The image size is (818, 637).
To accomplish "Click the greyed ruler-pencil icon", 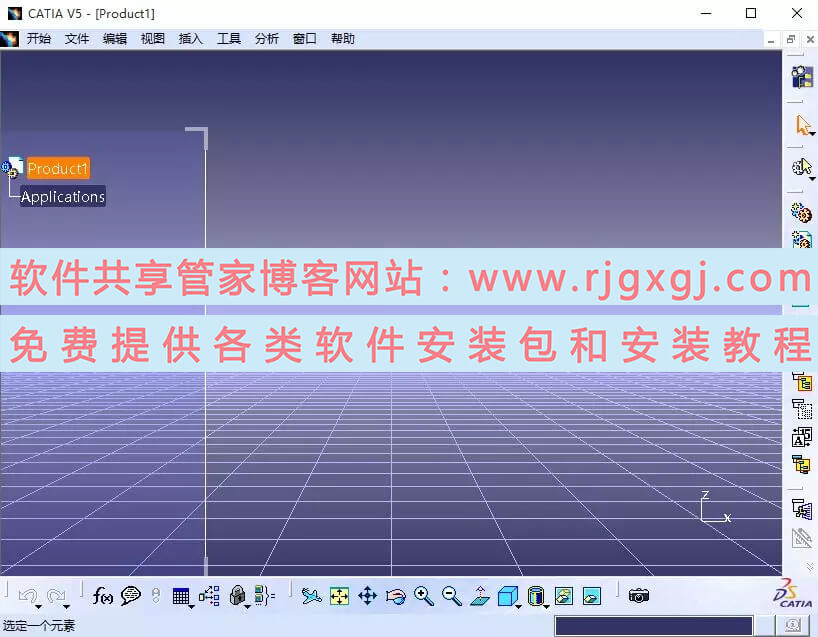I will pos(802,538).
